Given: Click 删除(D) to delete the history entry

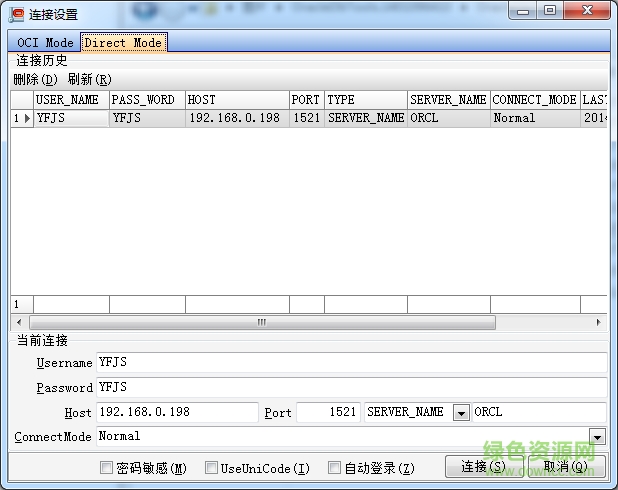Looking at the screenshot, I should coord(35,79).
